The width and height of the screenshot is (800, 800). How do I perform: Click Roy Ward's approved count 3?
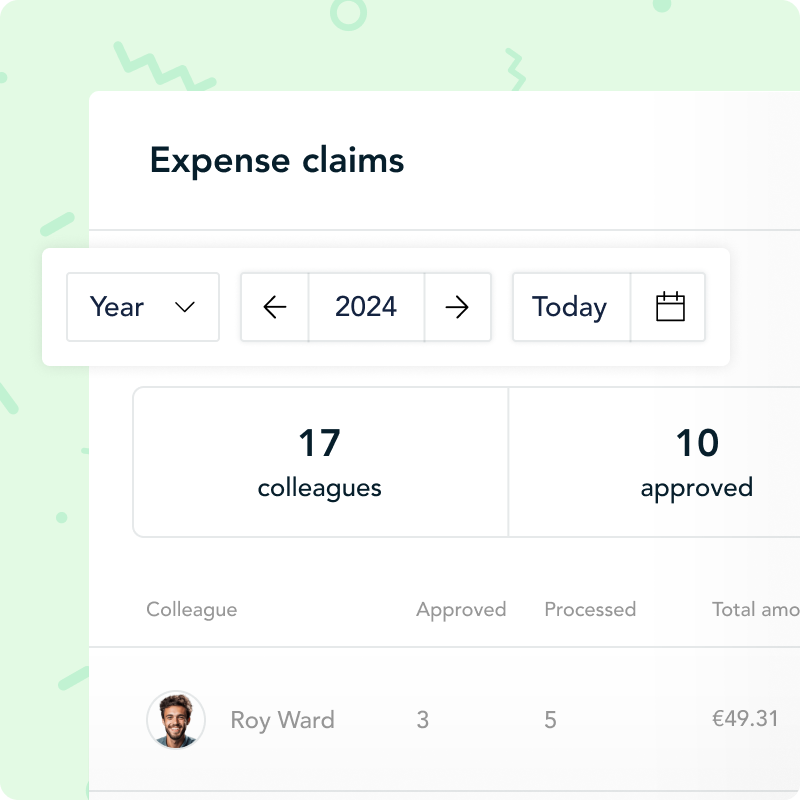coord(423,720)
